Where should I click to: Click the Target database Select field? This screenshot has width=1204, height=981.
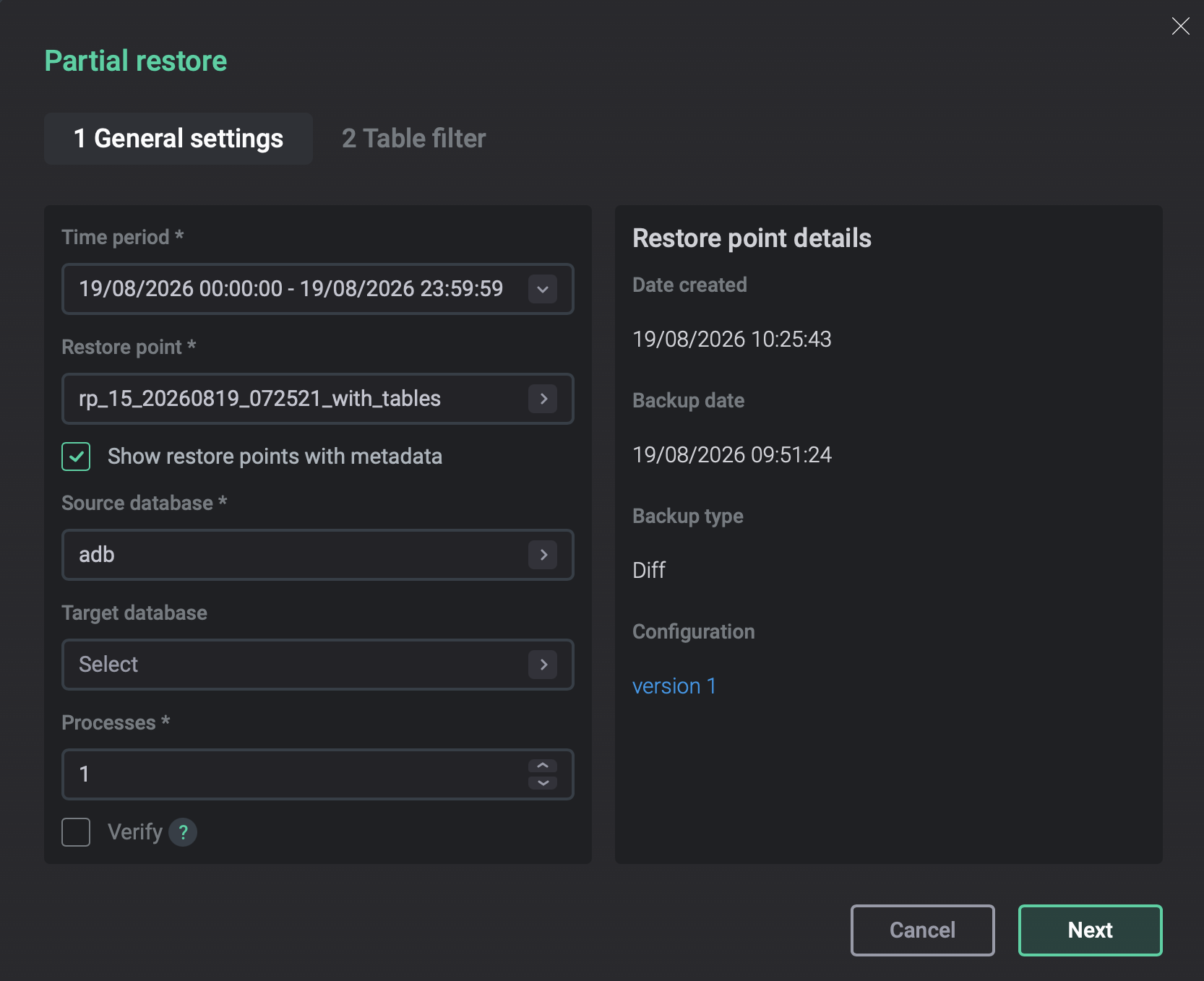tap(318, 665)
